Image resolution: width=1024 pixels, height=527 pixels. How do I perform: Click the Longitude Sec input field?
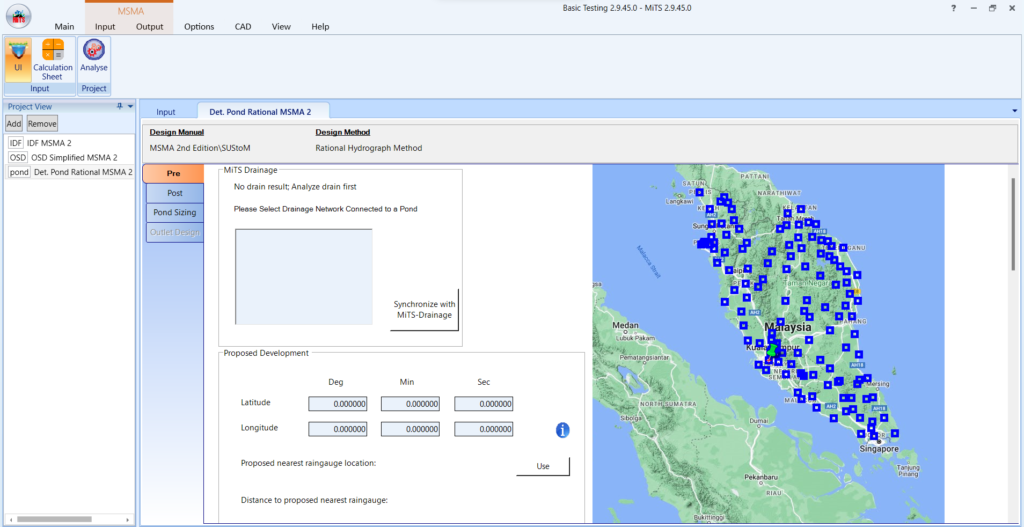pos(483,429)
